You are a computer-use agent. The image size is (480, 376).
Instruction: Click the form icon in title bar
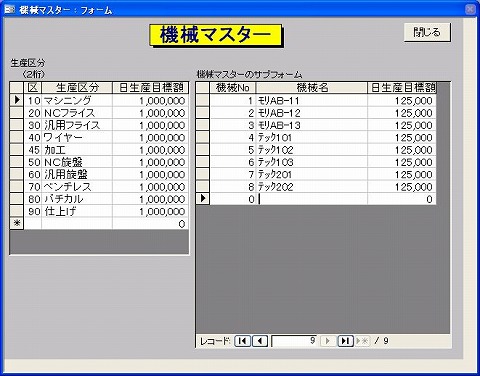click(9, 9)
